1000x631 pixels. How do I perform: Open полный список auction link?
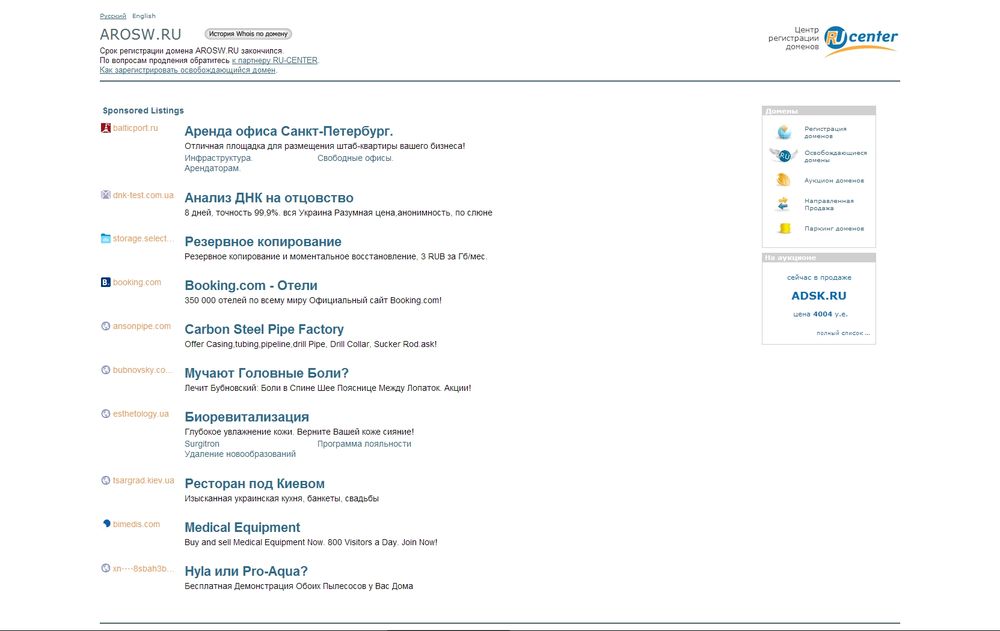pos(843,333)
